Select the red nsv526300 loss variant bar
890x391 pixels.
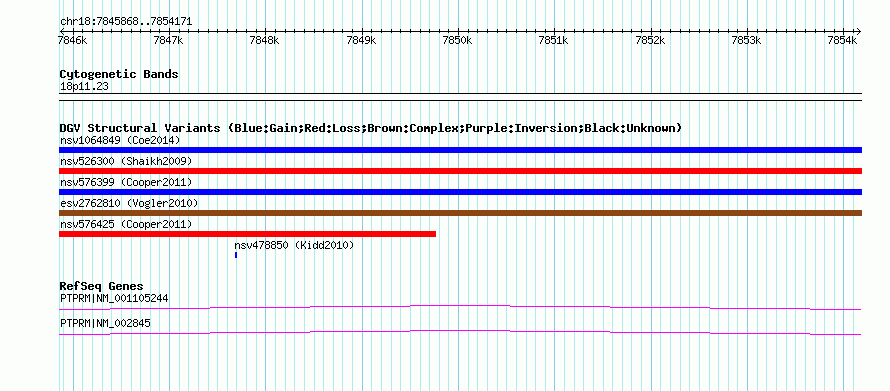(460, 171)
